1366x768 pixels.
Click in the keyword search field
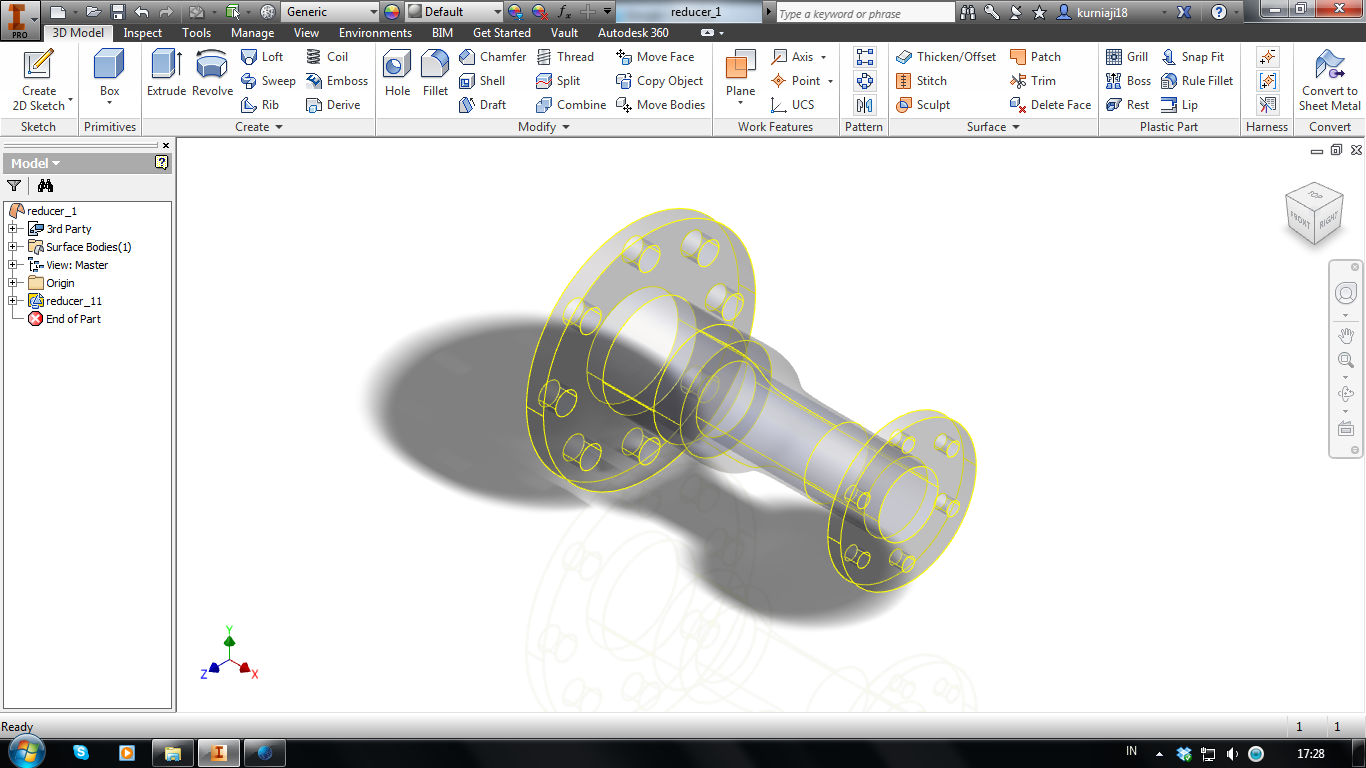(x=865, y=13)
